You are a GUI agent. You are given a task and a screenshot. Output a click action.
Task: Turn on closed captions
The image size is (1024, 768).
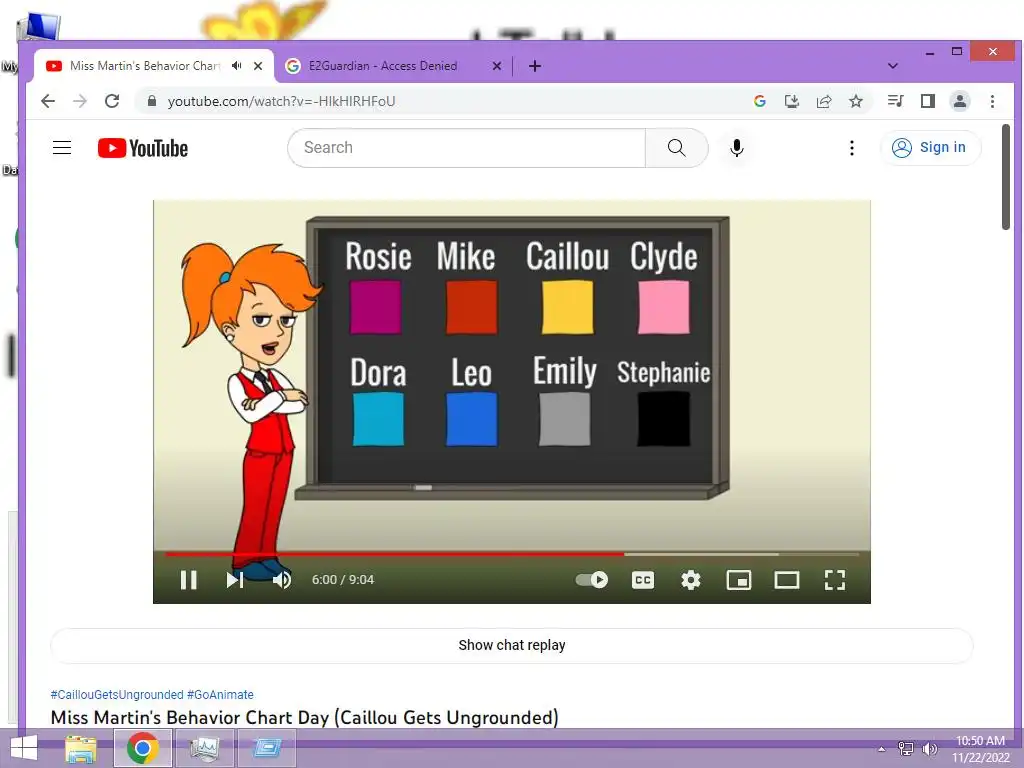tap(643, 579)
